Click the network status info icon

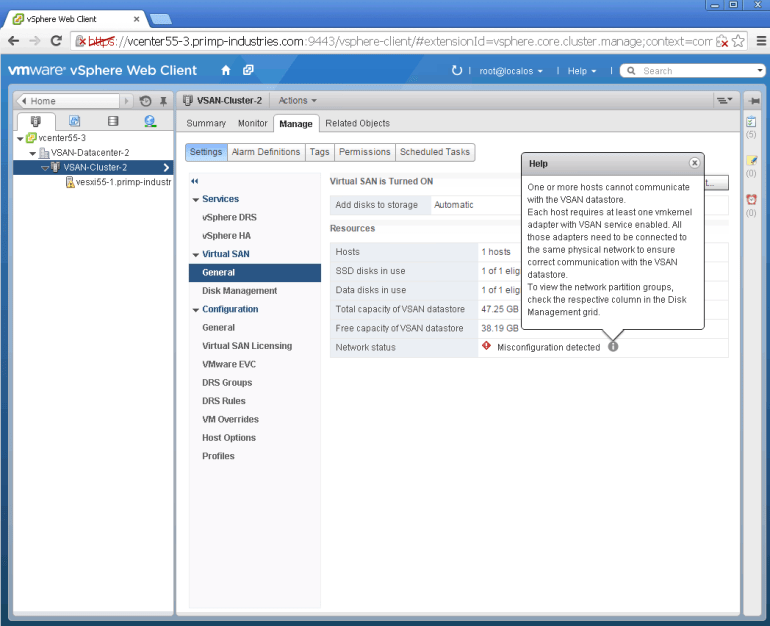coord(613,347)
